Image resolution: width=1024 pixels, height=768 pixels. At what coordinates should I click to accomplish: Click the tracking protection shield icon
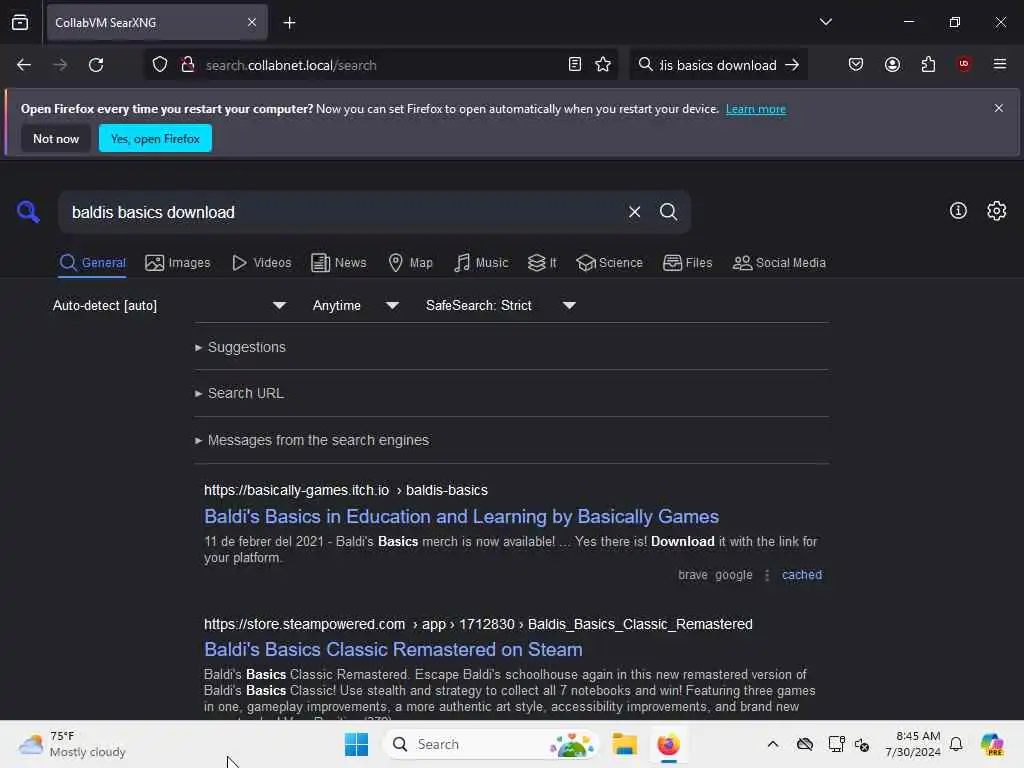160,65
